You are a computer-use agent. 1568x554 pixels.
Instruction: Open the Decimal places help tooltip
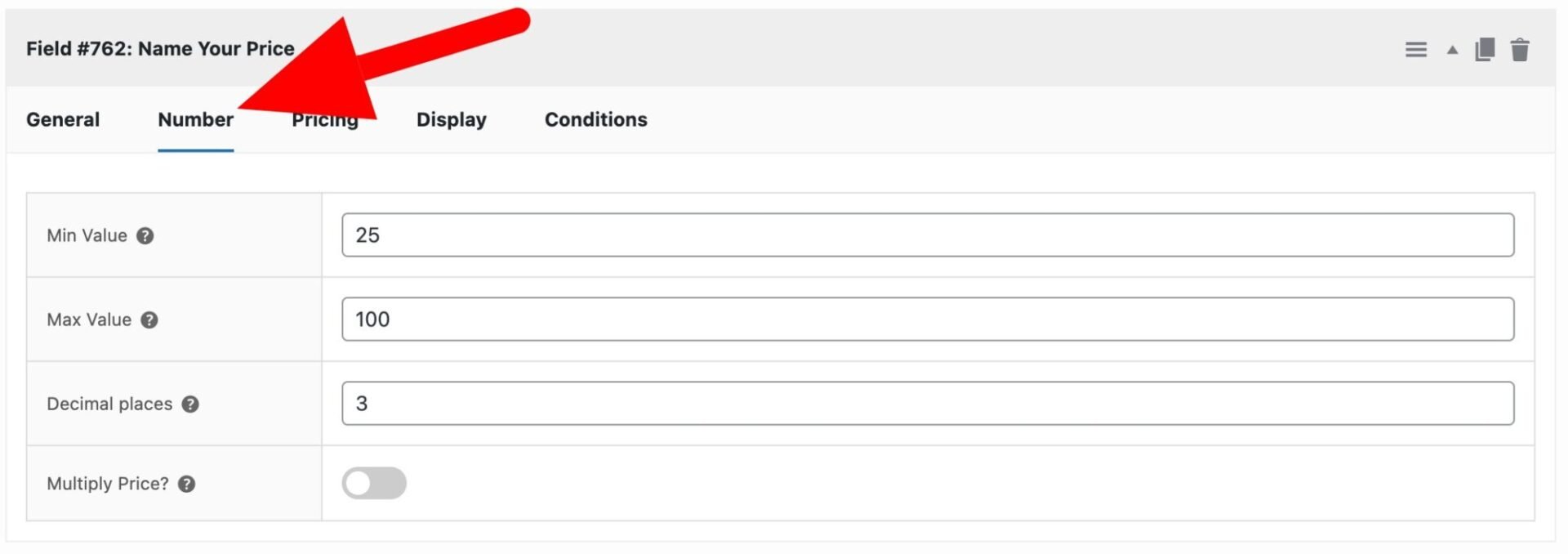click(189, 404)
